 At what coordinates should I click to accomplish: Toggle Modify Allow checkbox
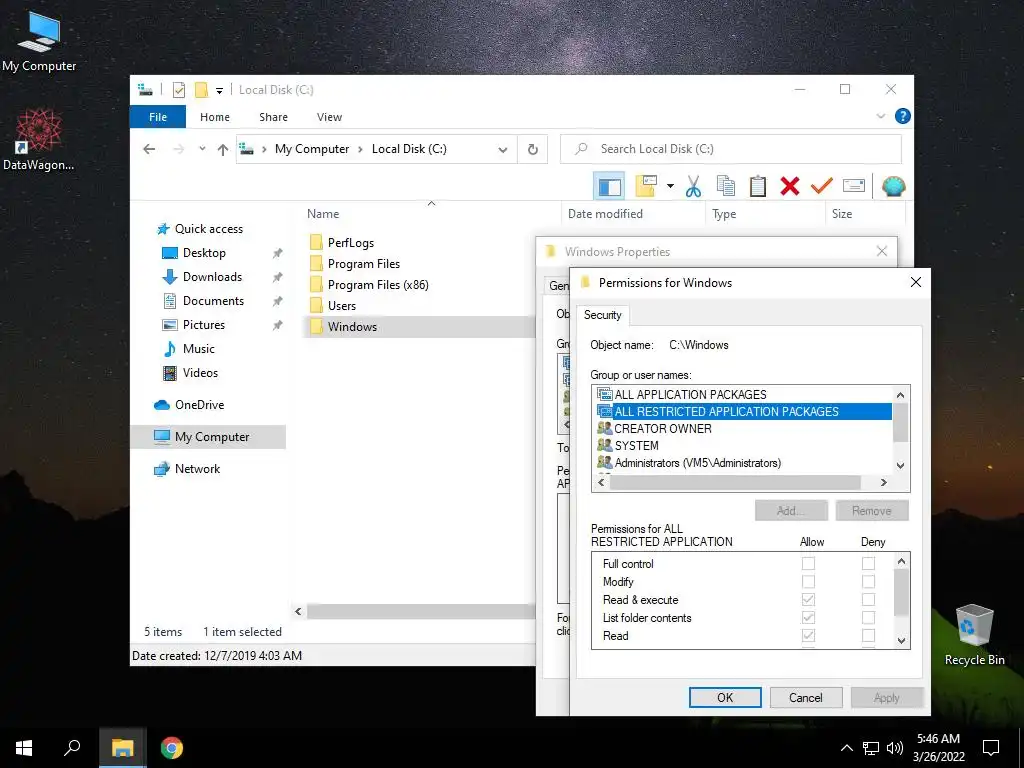click(808, 581)
